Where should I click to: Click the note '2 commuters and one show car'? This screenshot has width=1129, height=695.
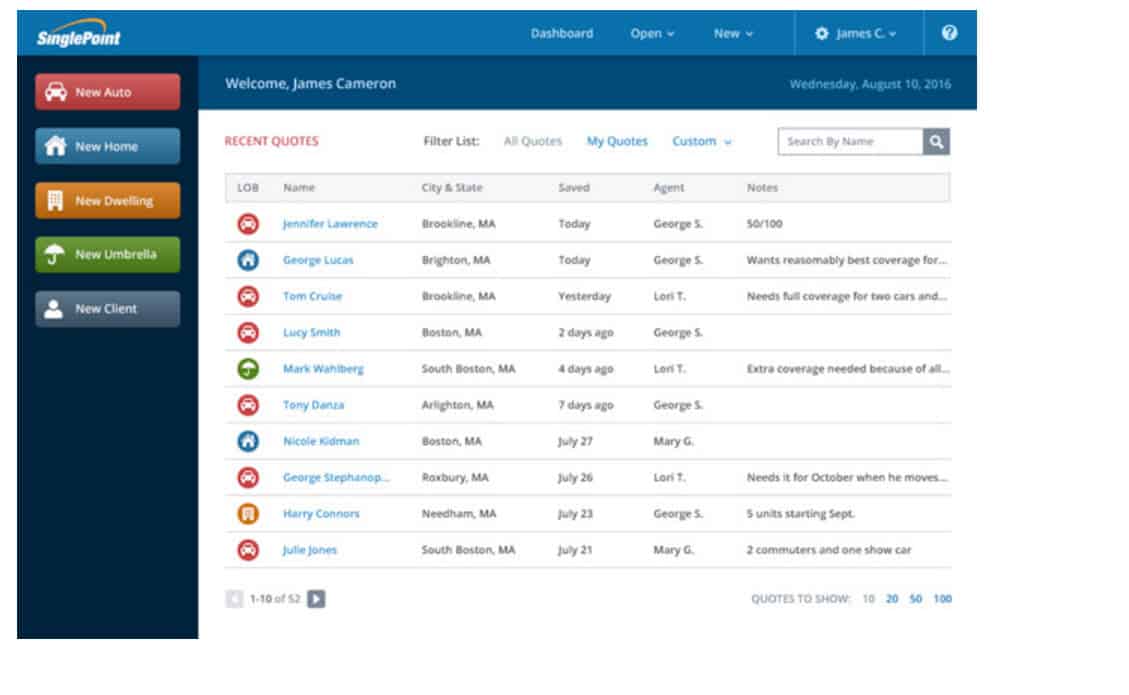[x=829, y=550]
